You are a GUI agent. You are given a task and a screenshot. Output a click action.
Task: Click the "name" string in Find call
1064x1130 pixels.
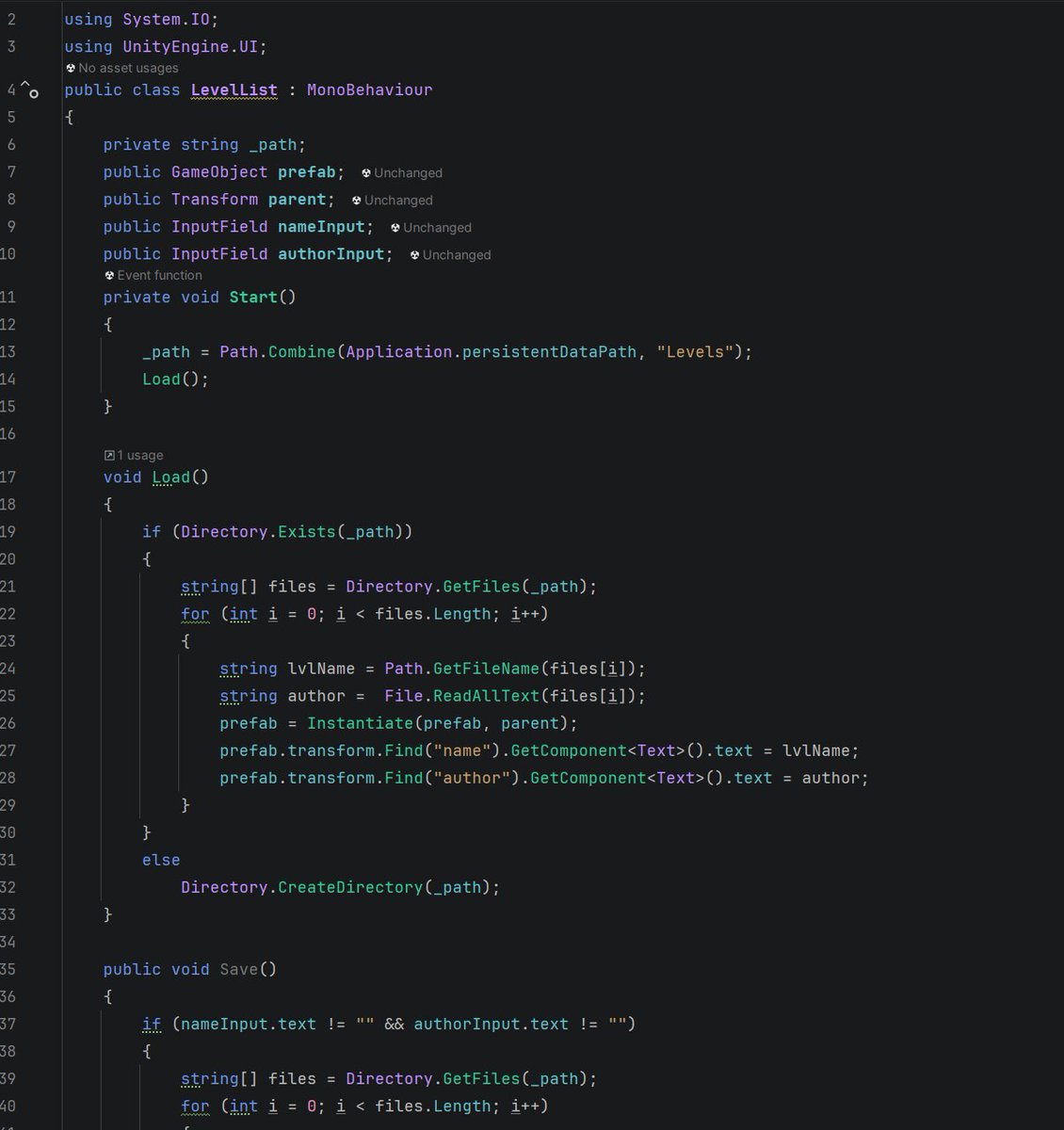pyautogui.click(x=462, y=751)
